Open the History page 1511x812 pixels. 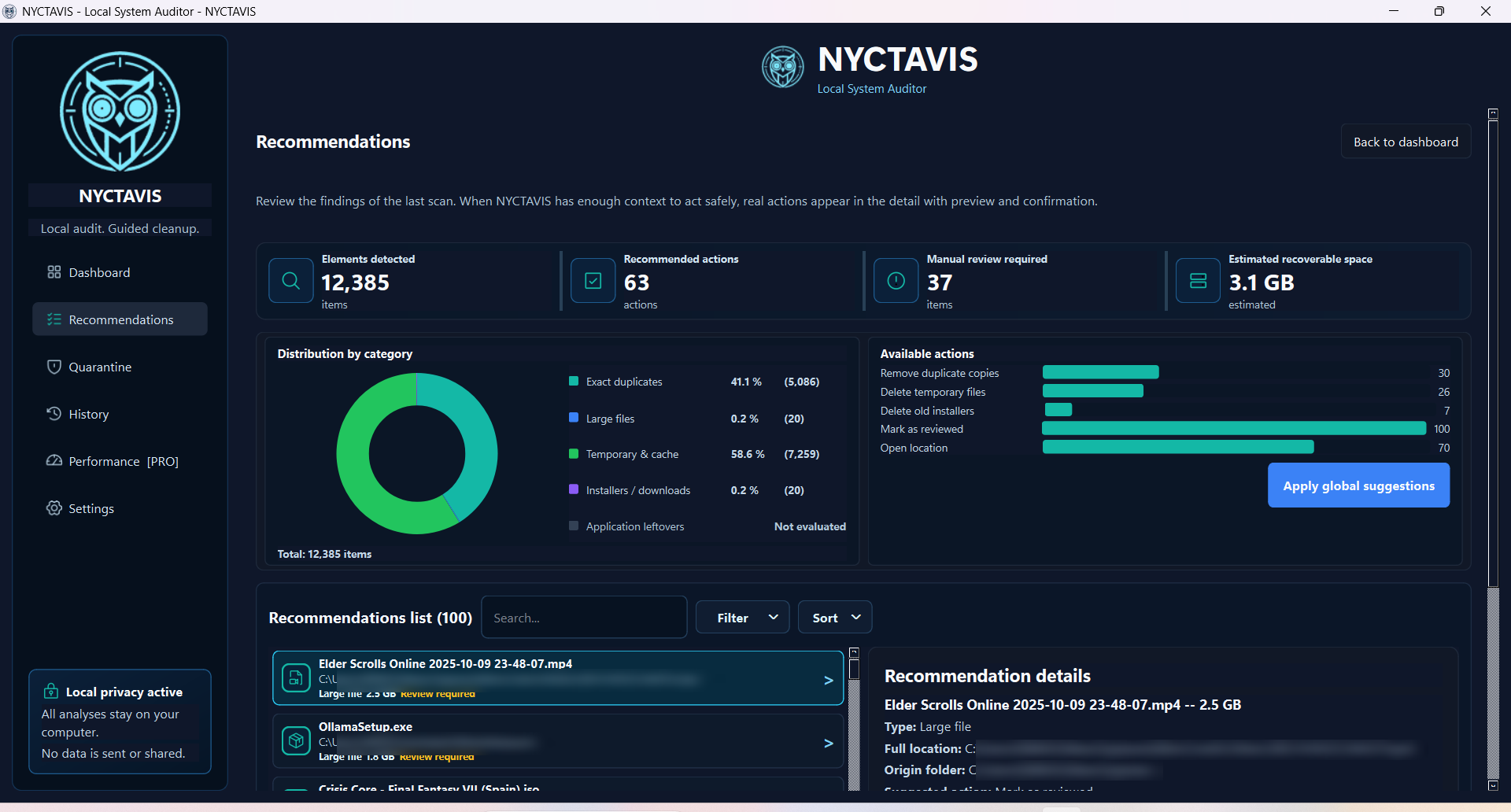[120, 414]
